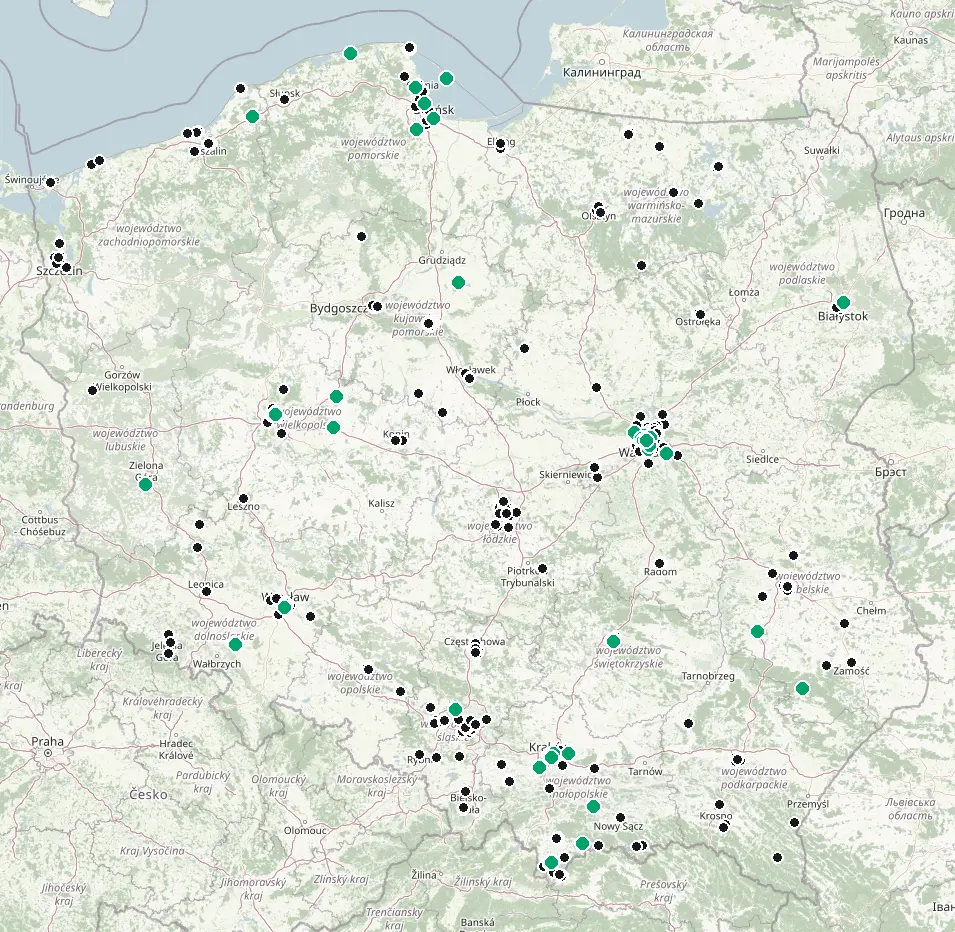Viewport: 955px width, 932px height.
Task: Select the Łomża city label
Action: (744, 292)
